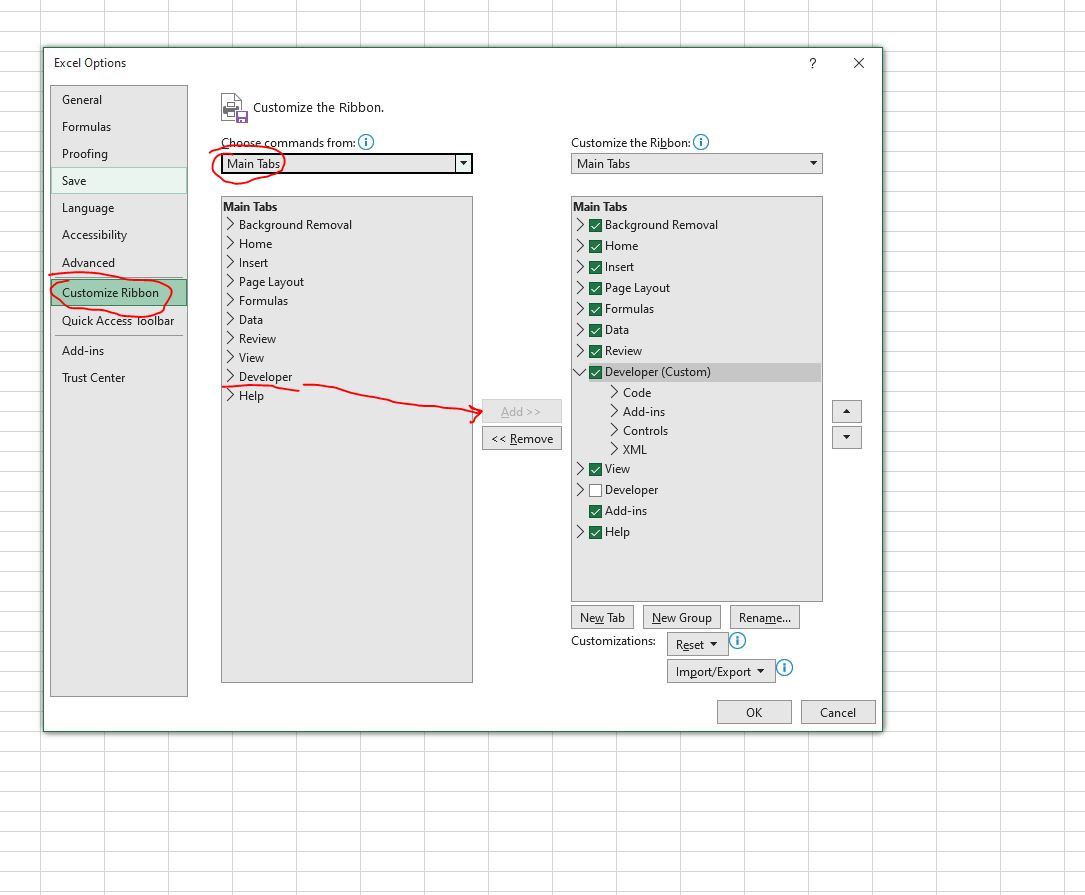The width and height of the screenshot is (1085, 895).
Task: Toggle the Data tab checkbox
Action: [x=595, y=330]
